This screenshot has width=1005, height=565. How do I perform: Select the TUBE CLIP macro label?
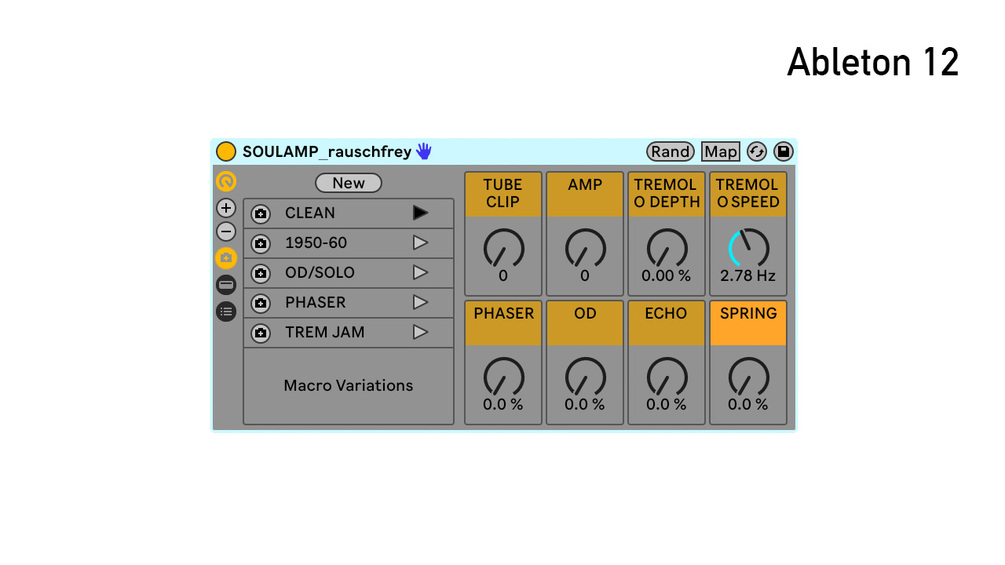coord(503,193)
